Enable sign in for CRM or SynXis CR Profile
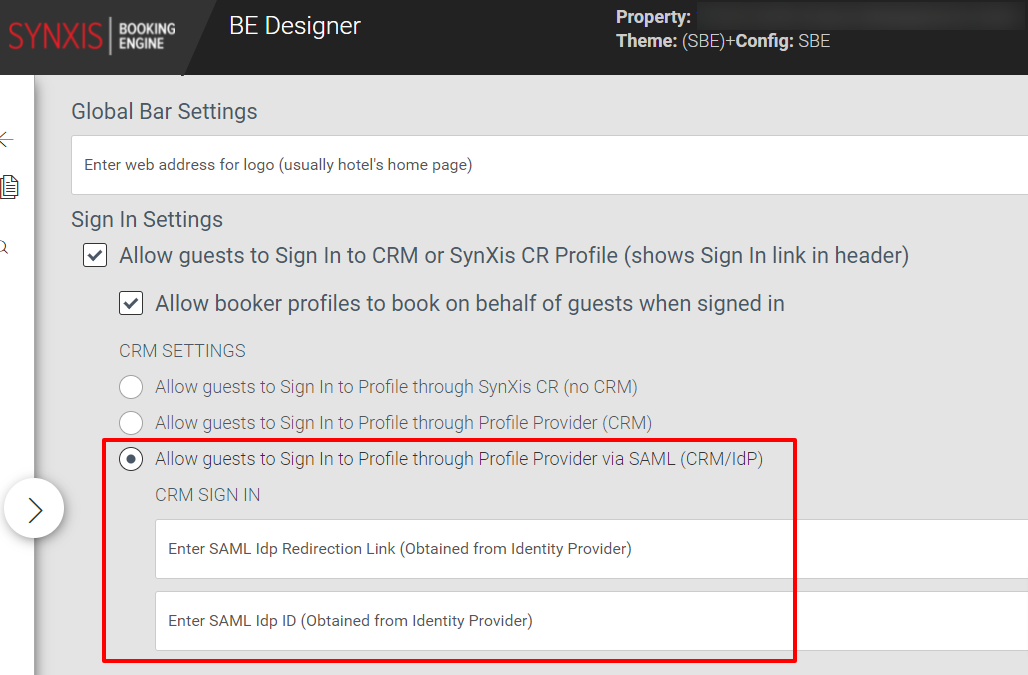The image size is (1028, 675). [94, 255]
